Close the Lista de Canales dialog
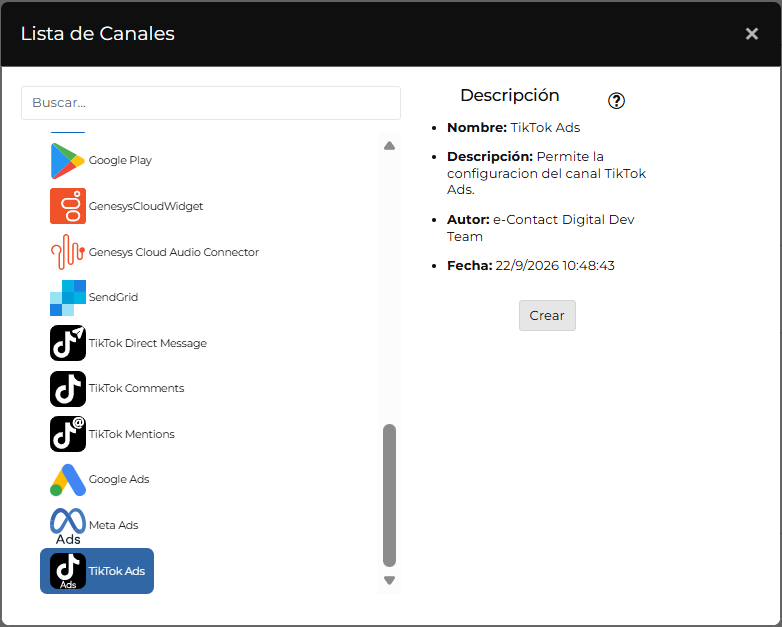Viewport: 782px width, 627px height. 752,33
